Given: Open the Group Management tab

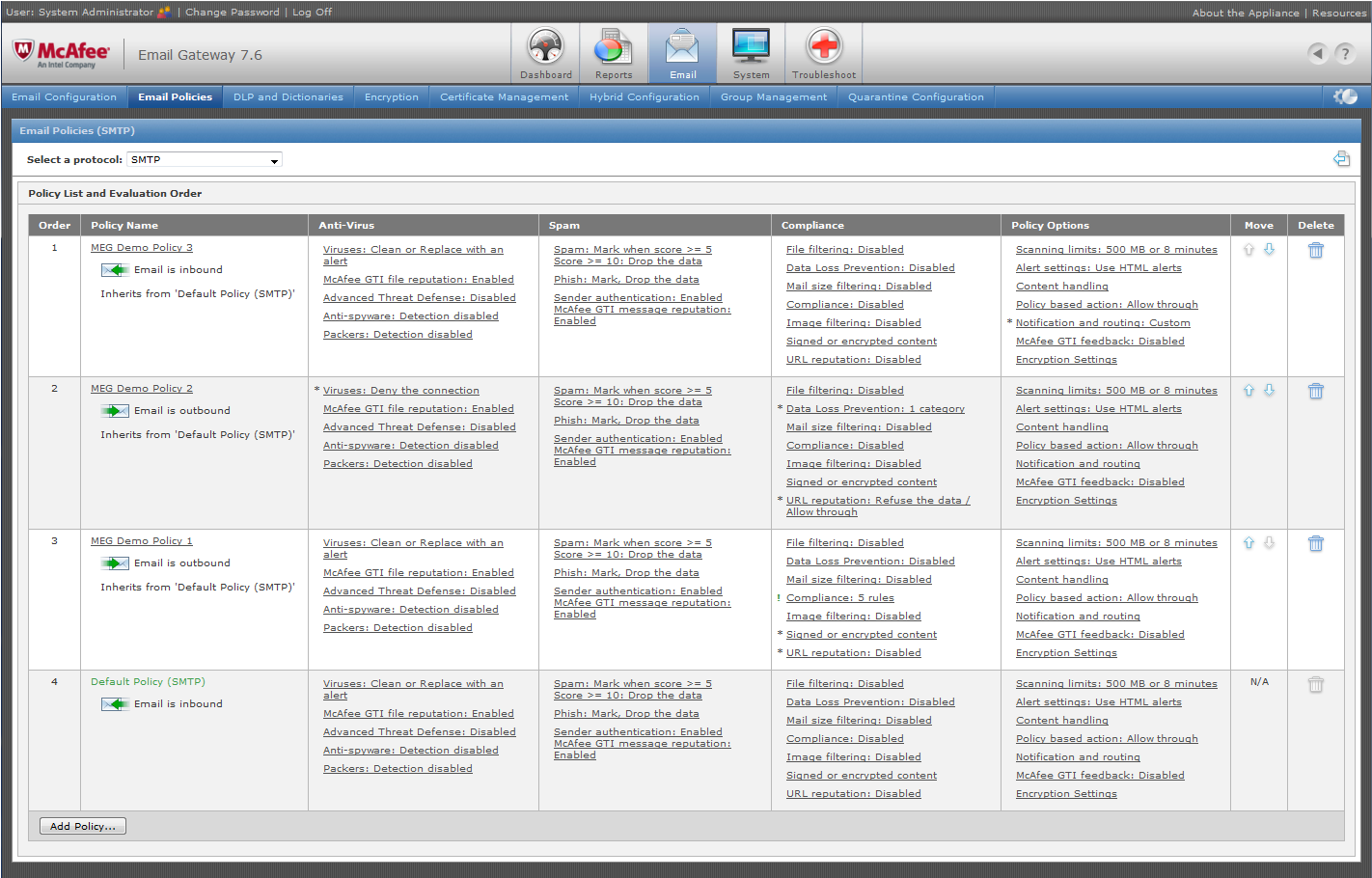Looking at the screenshot, I should (773, 96).
